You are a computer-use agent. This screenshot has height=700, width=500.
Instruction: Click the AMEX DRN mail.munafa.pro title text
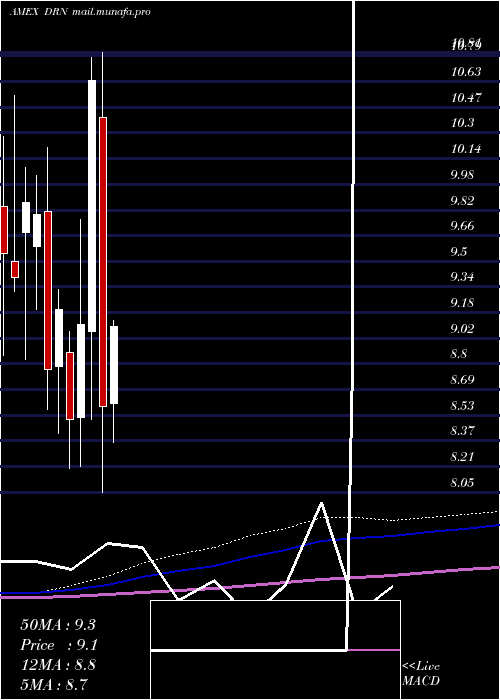pos(80,12)
